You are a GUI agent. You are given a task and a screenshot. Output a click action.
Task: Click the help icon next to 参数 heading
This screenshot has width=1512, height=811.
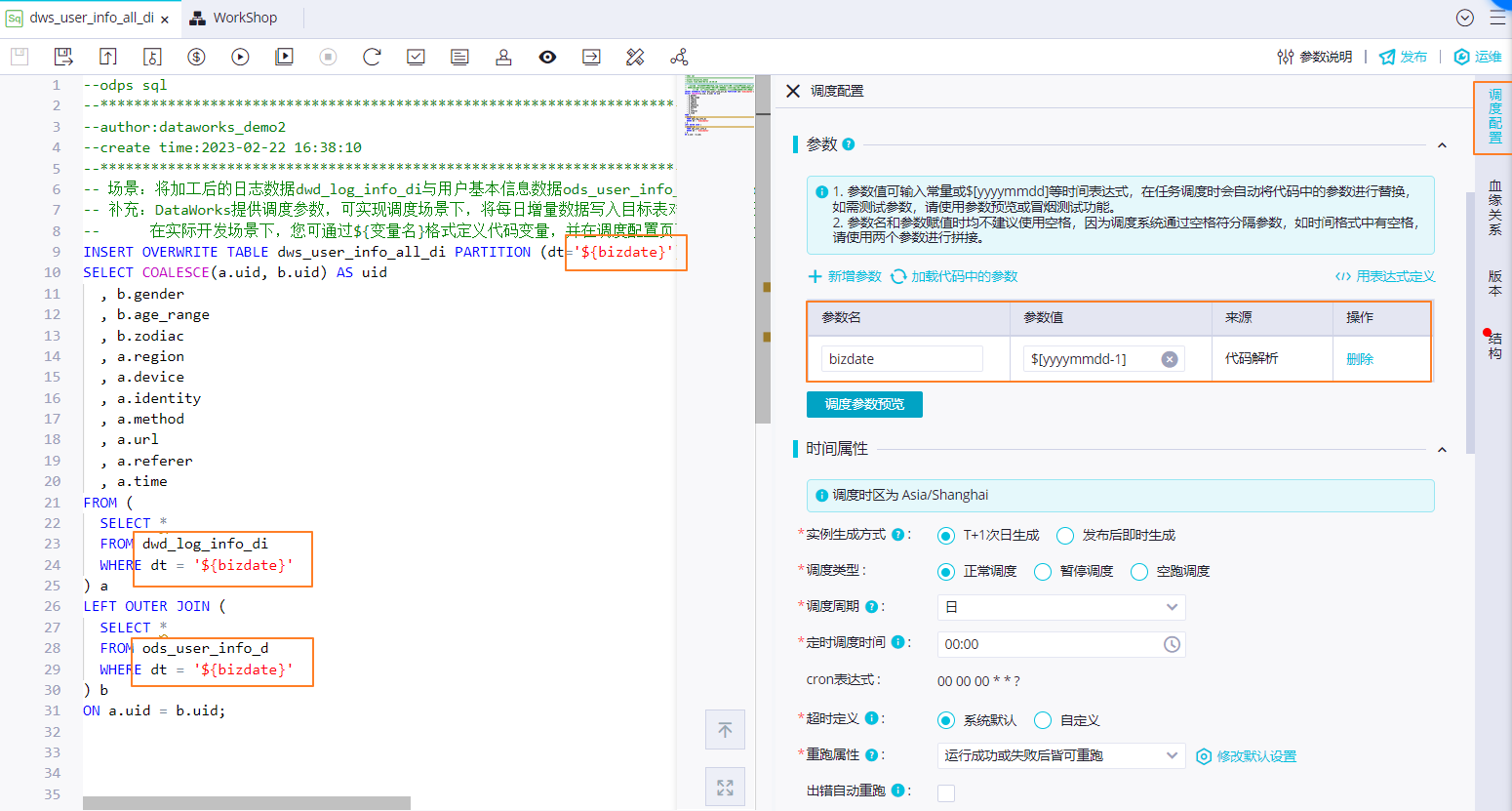pyautogui.click(x=849, y=144)
